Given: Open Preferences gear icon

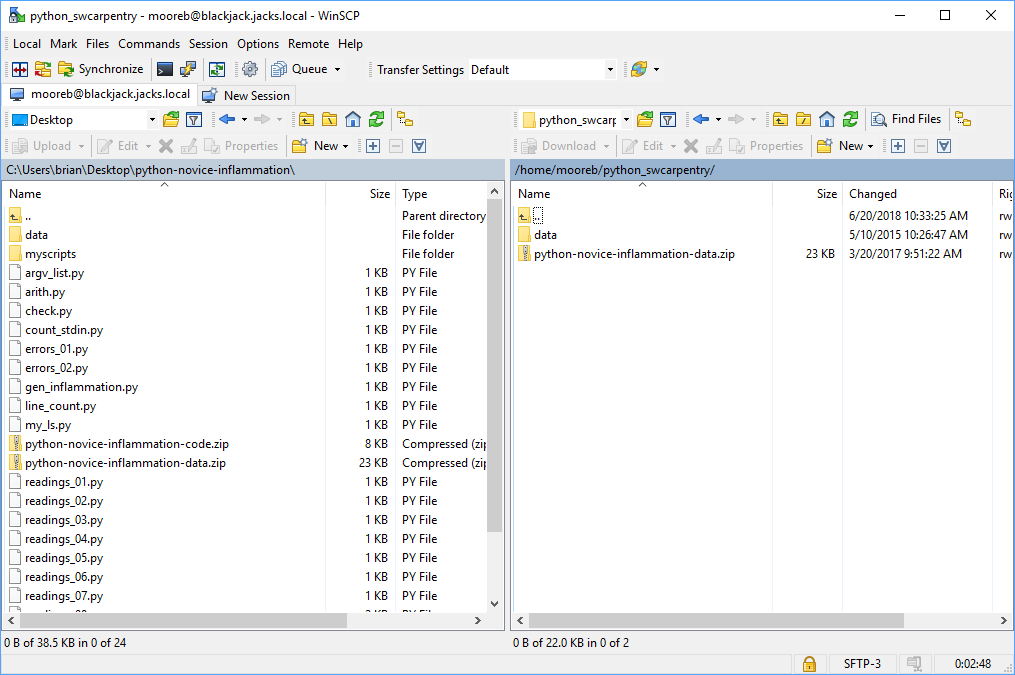Looking at the screenshot, I should point(250,69).
